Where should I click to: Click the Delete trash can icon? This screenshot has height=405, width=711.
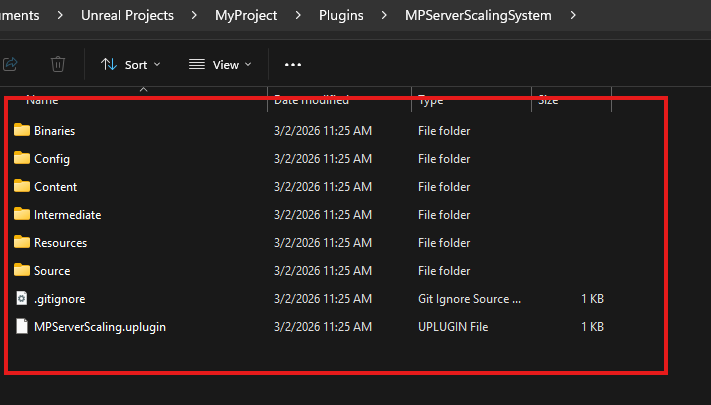[x=58, y=65]
